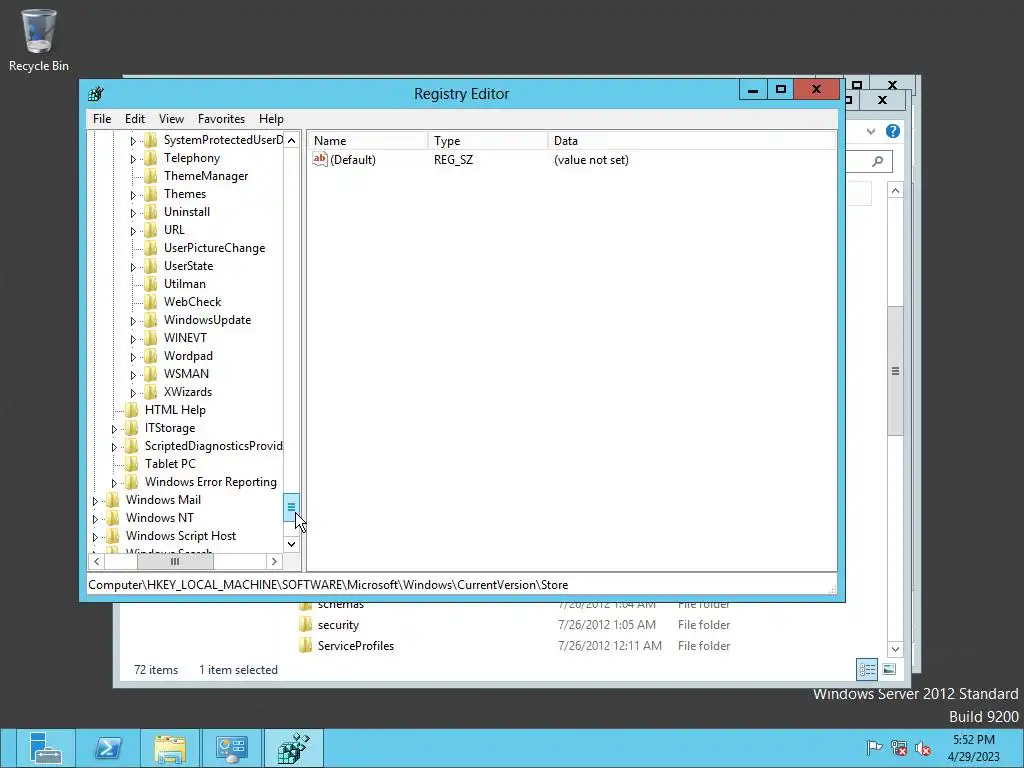
Task: Select the WINEVT folder icon
Action: 150,338
